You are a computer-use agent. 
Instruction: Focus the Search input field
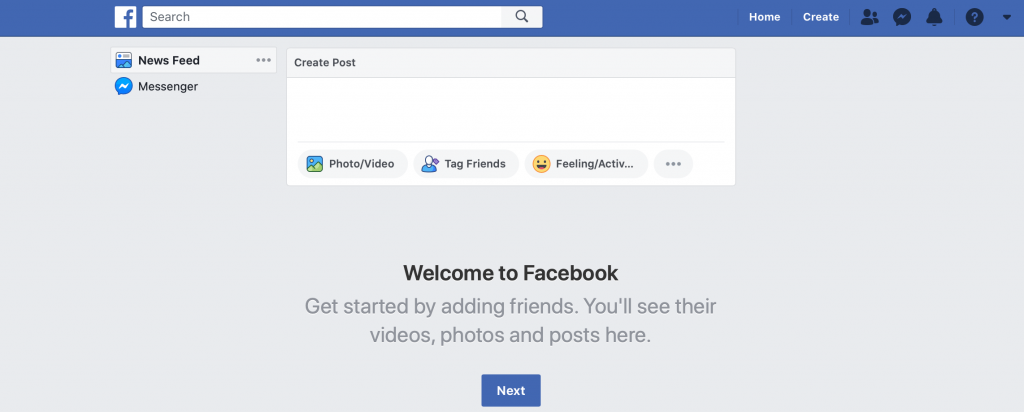322,17
